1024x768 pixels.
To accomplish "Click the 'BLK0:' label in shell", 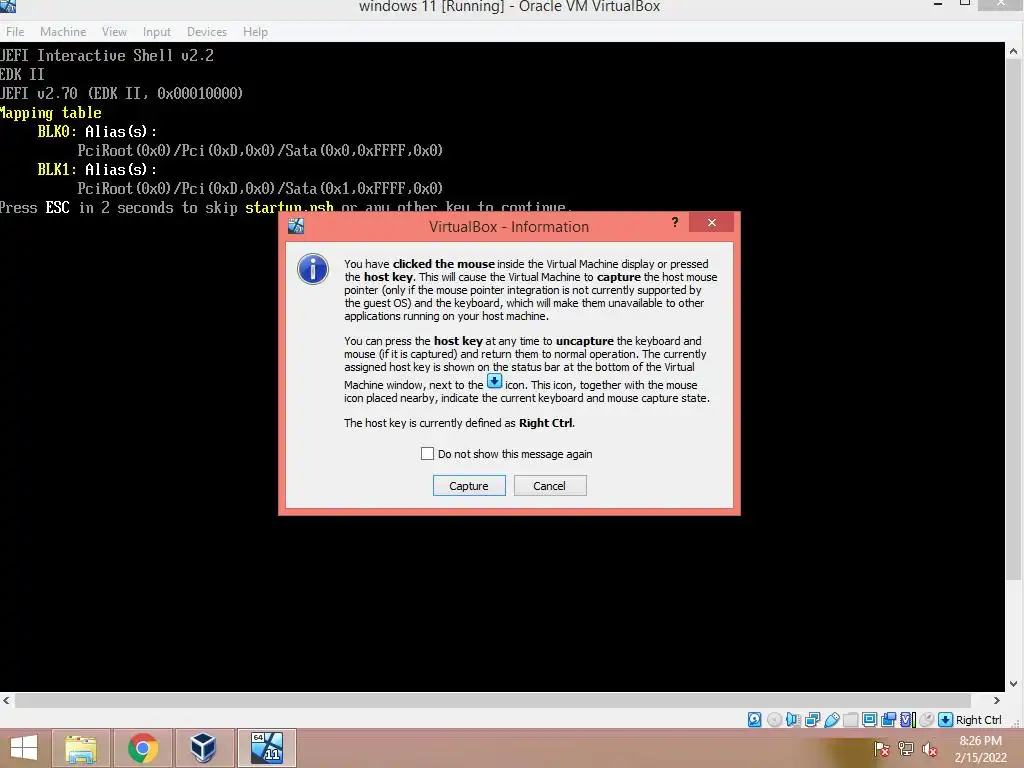I will [57, 131].
